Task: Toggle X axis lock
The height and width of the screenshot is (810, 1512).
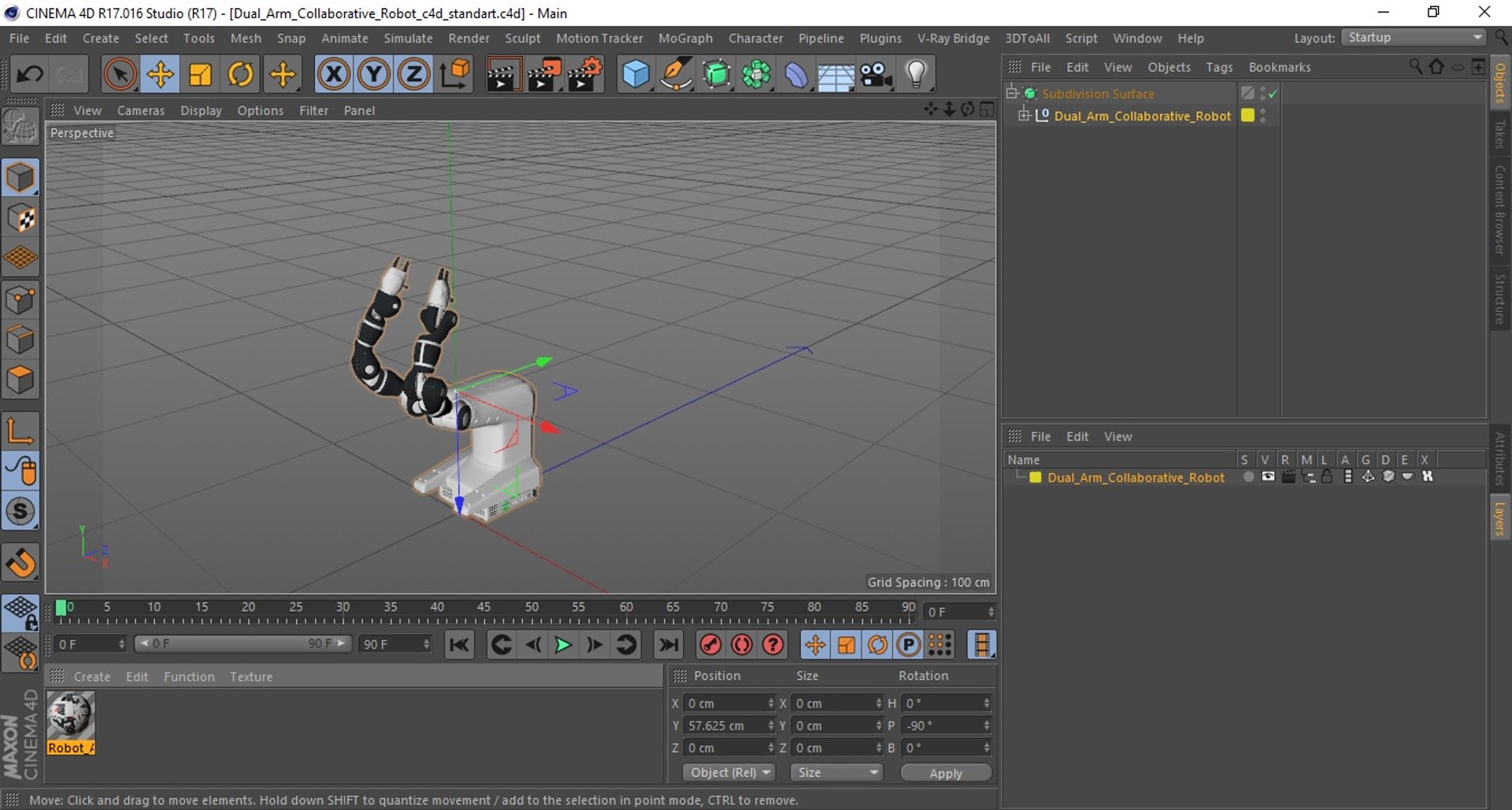Action: point(333,74)
